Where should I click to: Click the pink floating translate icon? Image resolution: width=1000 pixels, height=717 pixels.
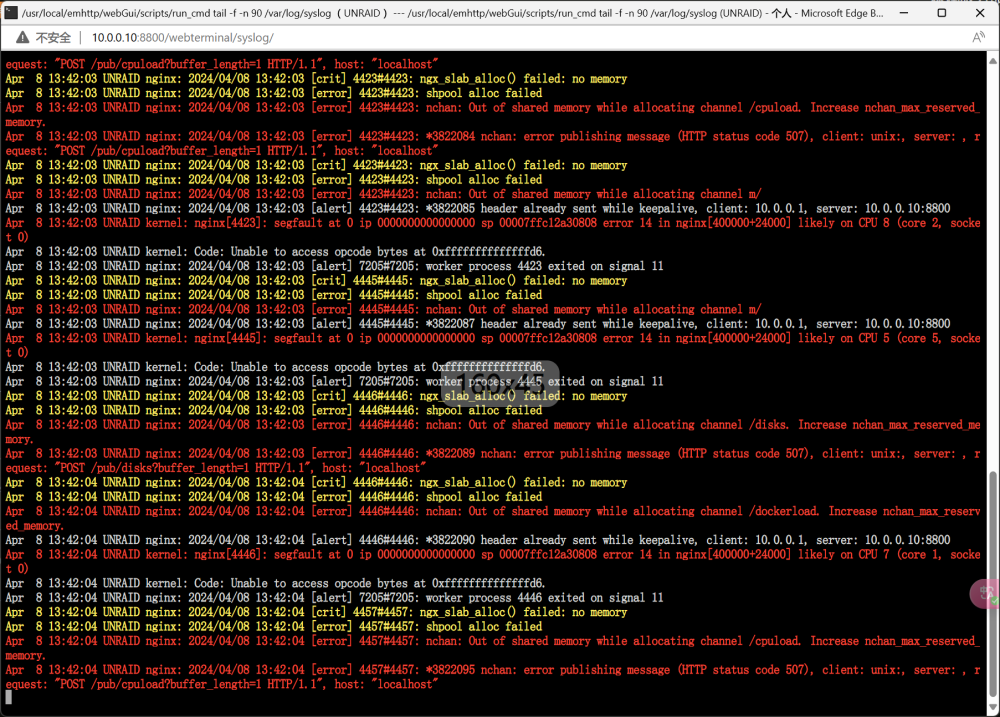[x=985, y=594]
